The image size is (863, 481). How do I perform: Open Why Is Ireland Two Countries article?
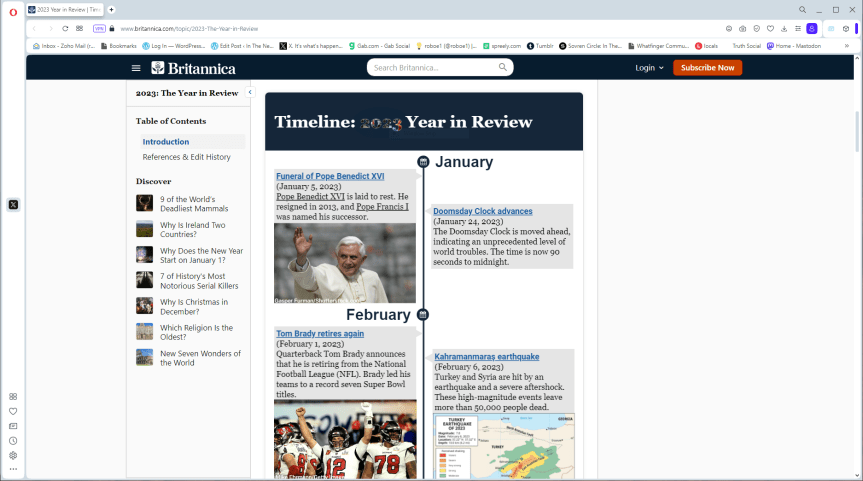193,229
